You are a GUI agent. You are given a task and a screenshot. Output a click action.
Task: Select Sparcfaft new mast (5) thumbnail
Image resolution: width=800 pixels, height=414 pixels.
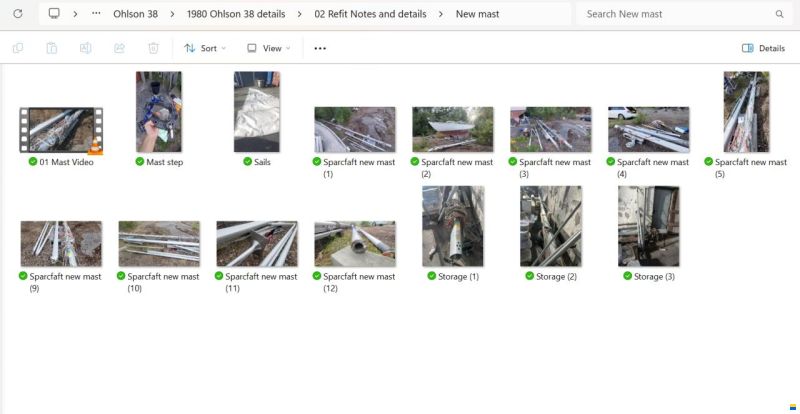click(746, 112)
